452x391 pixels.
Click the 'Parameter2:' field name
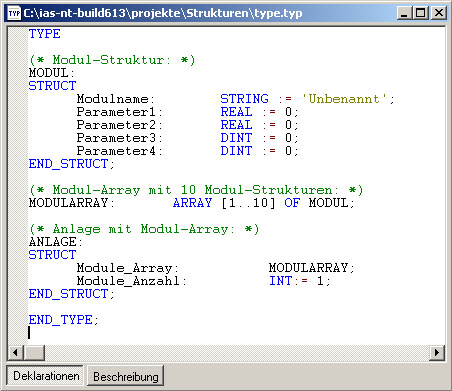[x=120, y=125]
